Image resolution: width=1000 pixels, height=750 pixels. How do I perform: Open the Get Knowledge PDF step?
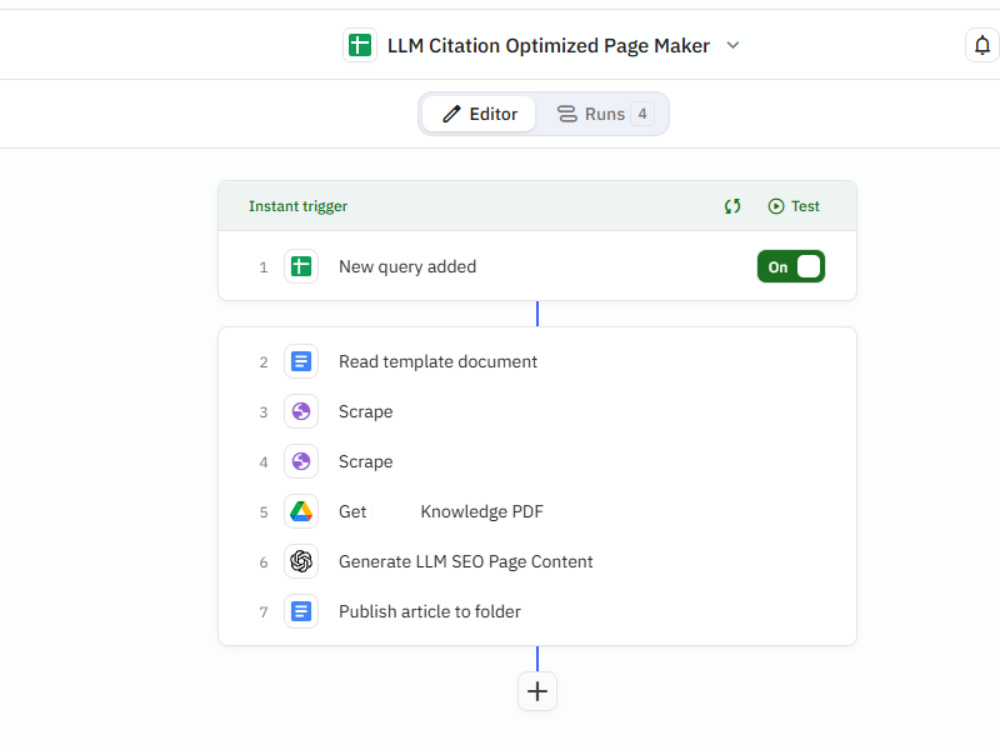click(537, 511)
